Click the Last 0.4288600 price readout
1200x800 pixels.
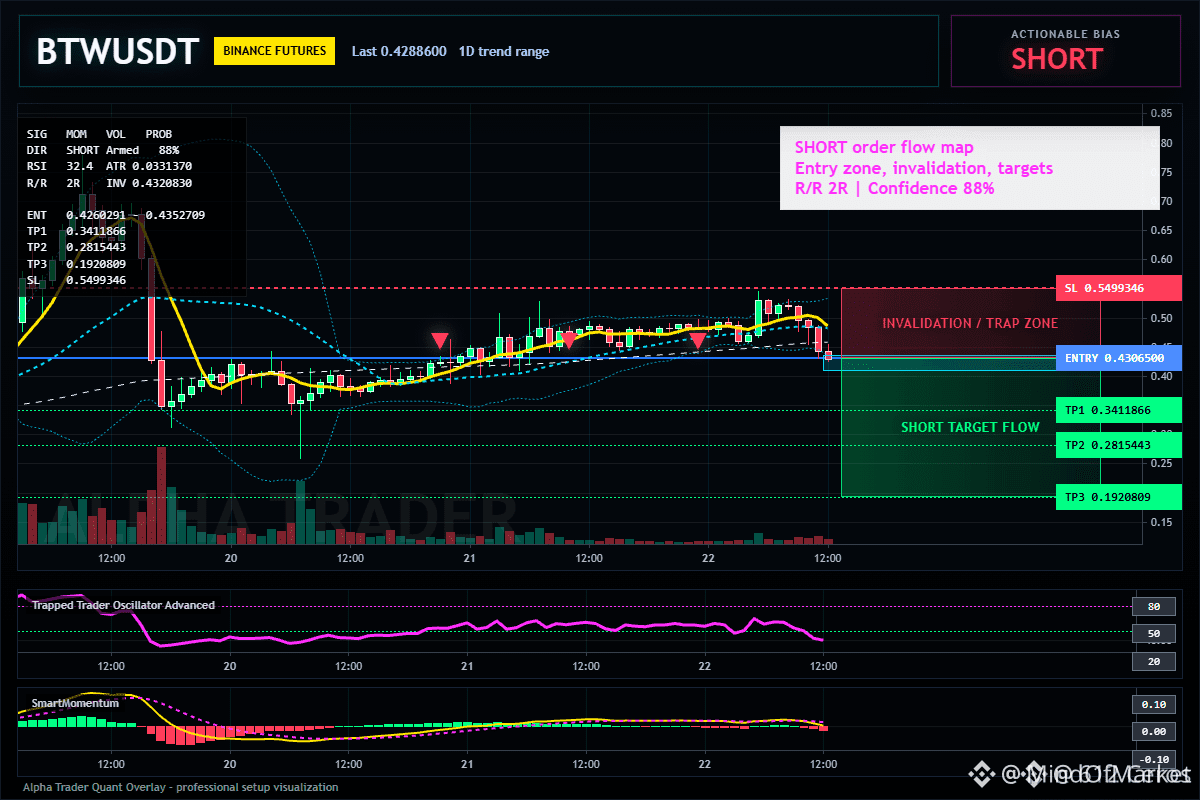[x=399, y=51]
